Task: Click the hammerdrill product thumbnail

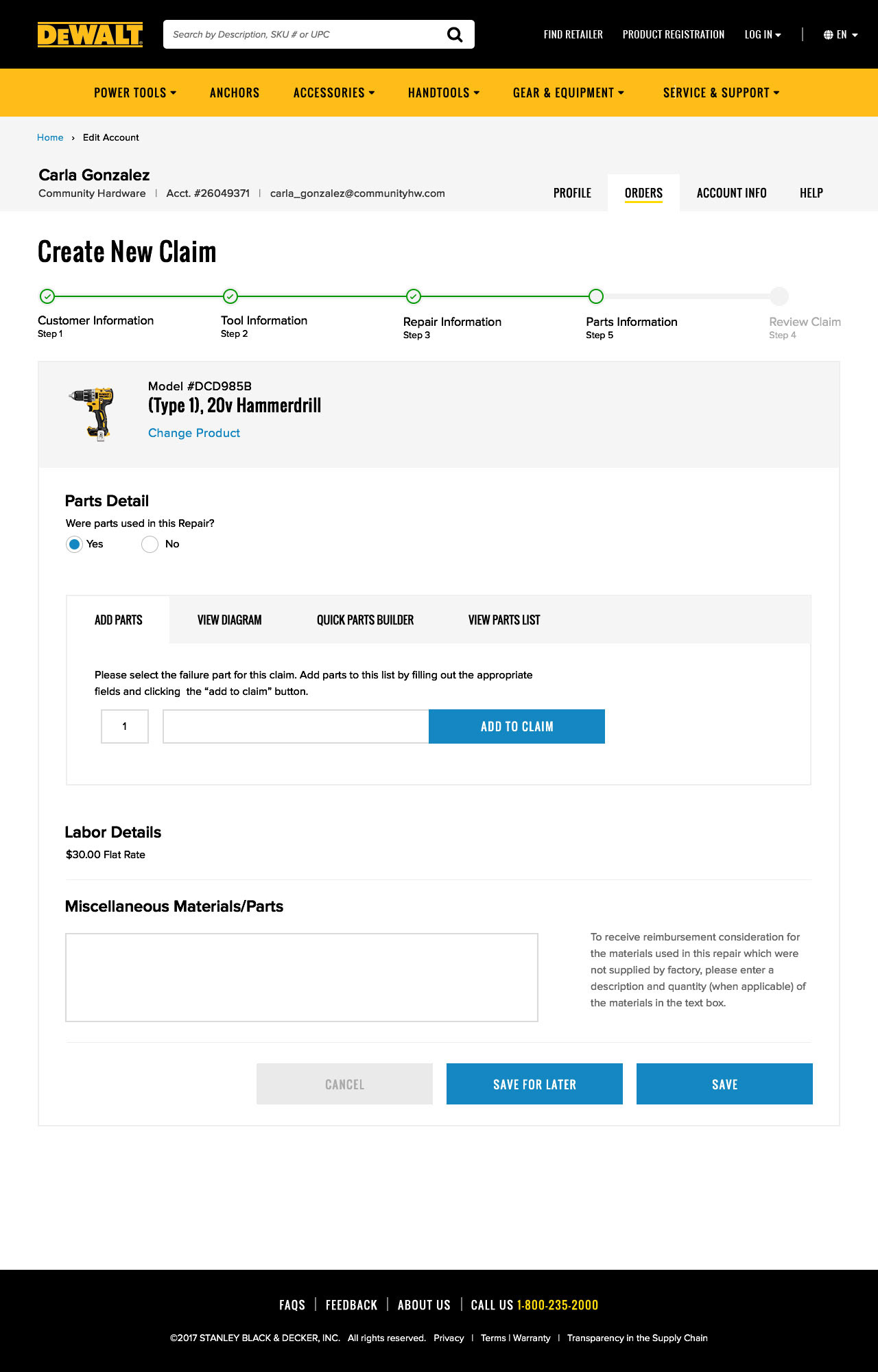Action: point(93,414)
